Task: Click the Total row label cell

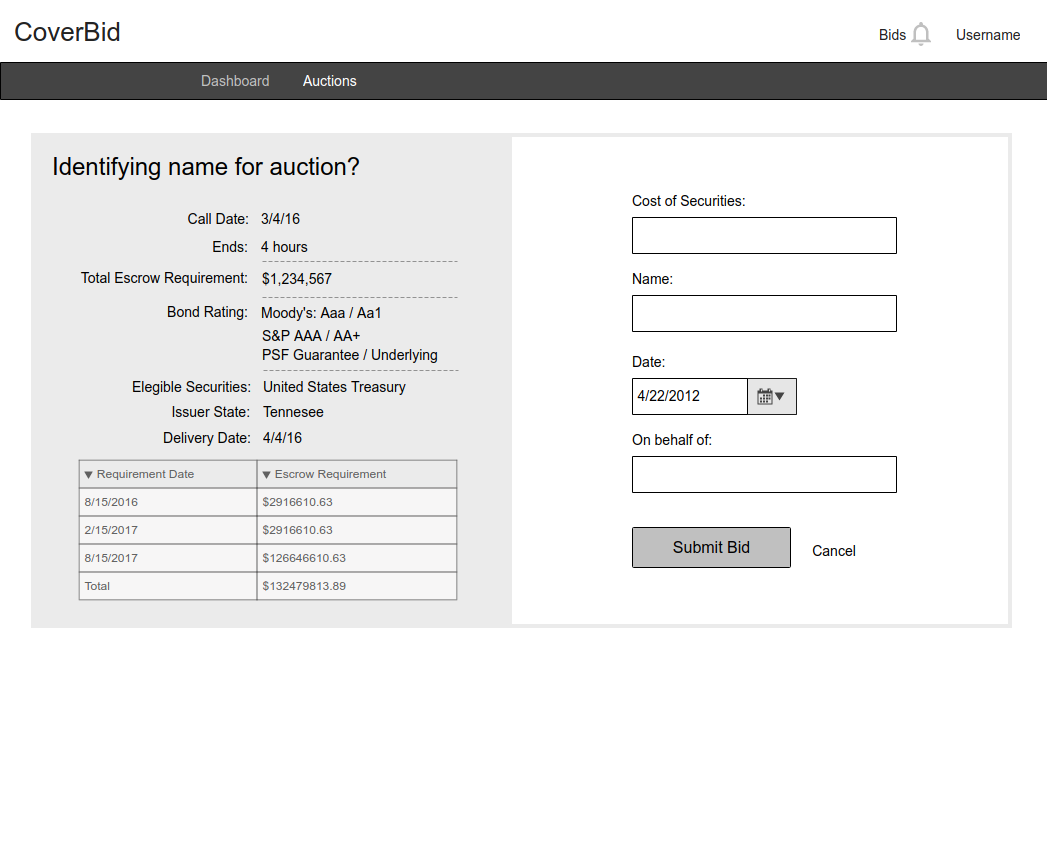Action: point(168,586)
